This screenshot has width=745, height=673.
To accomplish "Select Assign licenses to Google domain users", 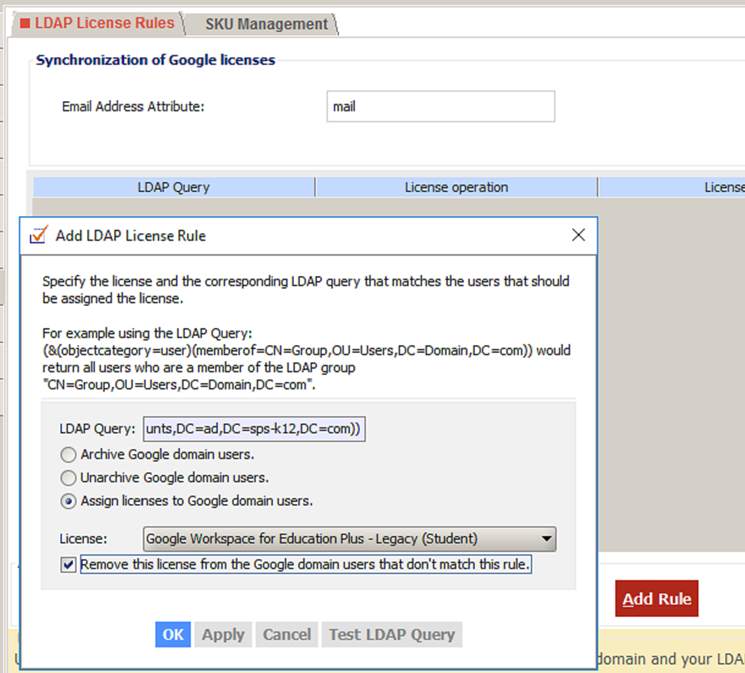I will (x=69, y=500).
